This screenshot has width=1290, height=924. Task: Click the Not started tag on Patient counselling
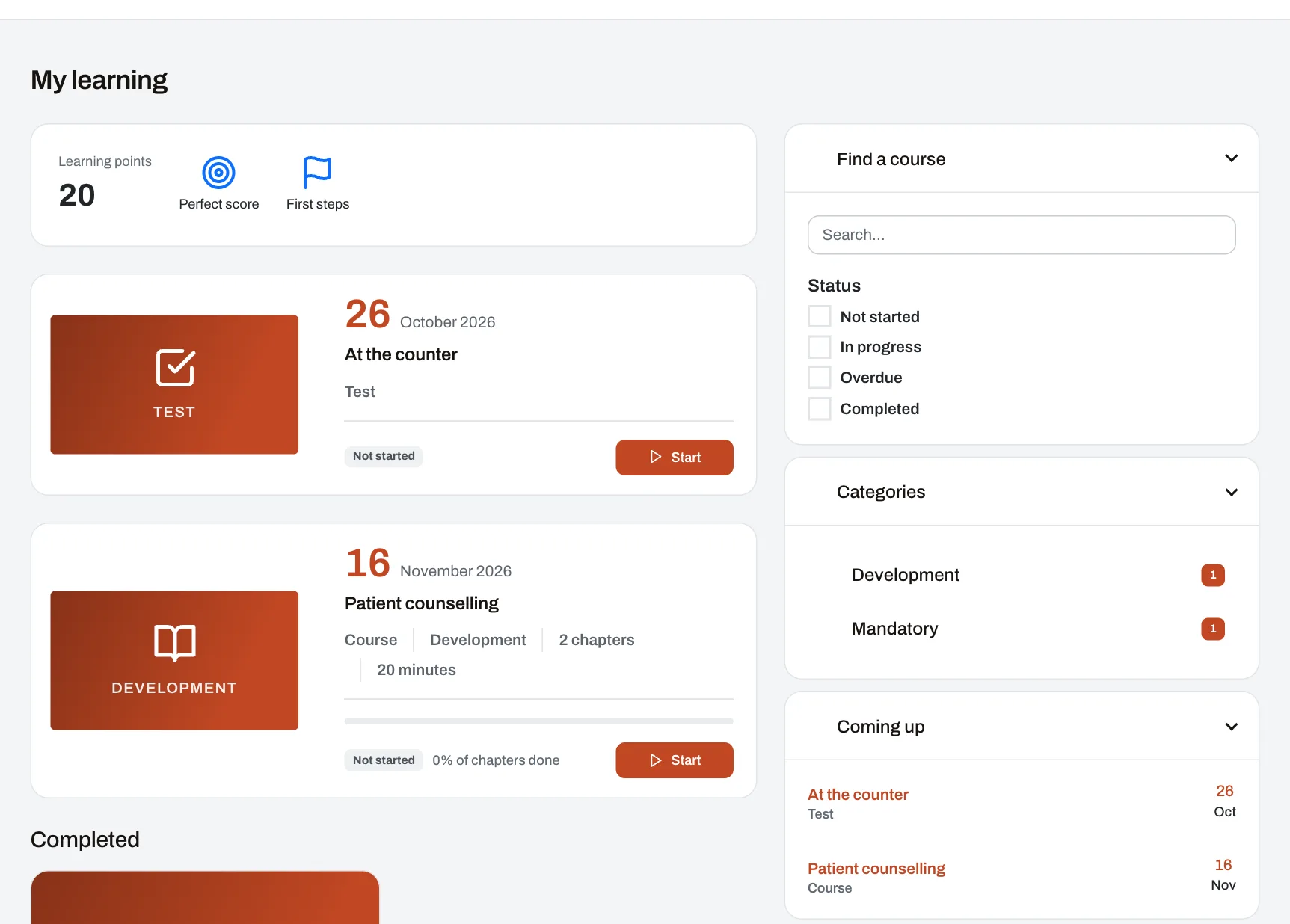point(384,760)
